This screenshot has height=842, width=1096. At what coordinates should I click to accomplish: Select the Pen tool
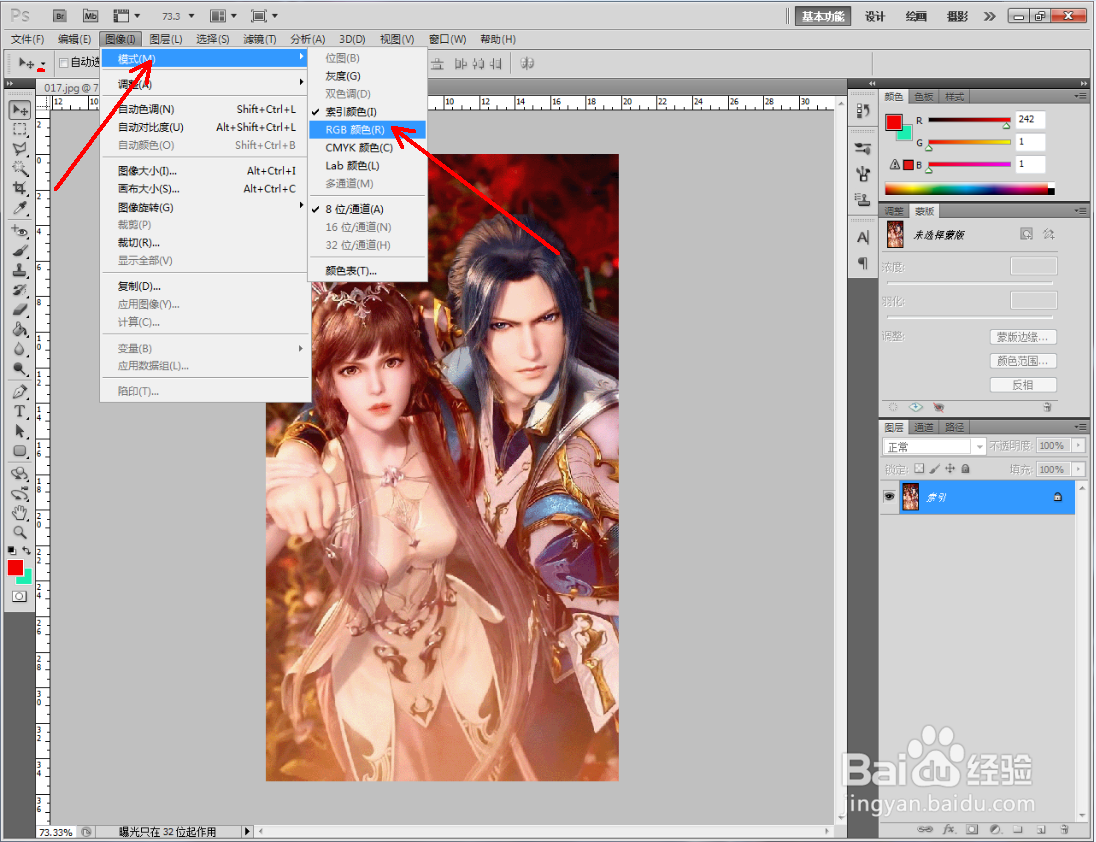coord(20,392)
